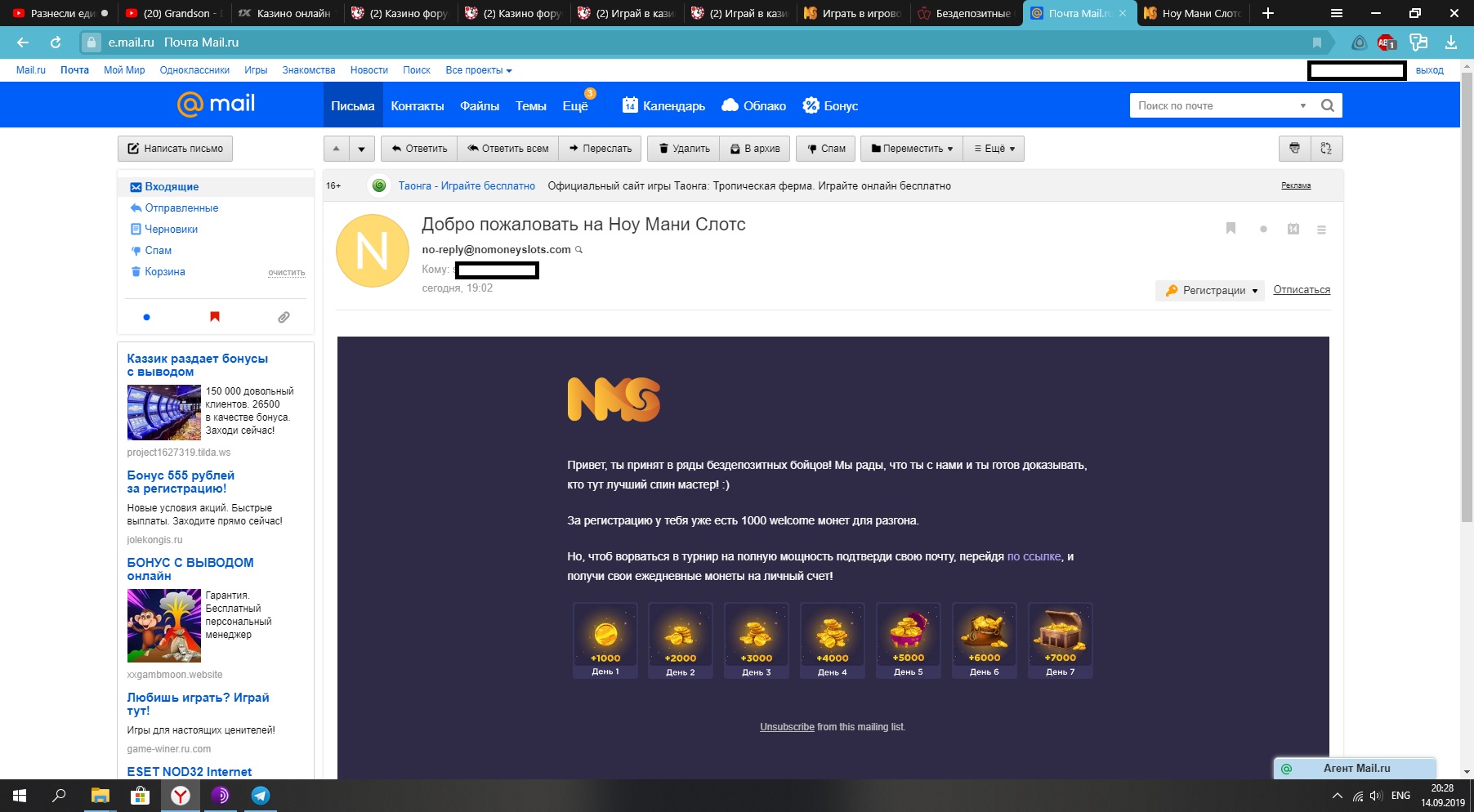This screenshot has width=1474, height=812.
Task: Click the Я-to-Z translate icon button
Action: 1326,149
